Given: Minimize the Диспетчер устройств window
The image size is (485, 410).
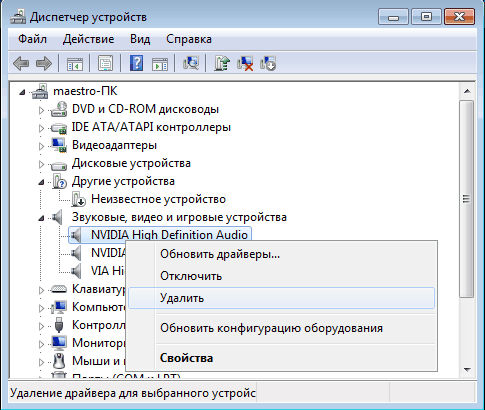Looking at the screenshot, I should [x=393, y=17].
